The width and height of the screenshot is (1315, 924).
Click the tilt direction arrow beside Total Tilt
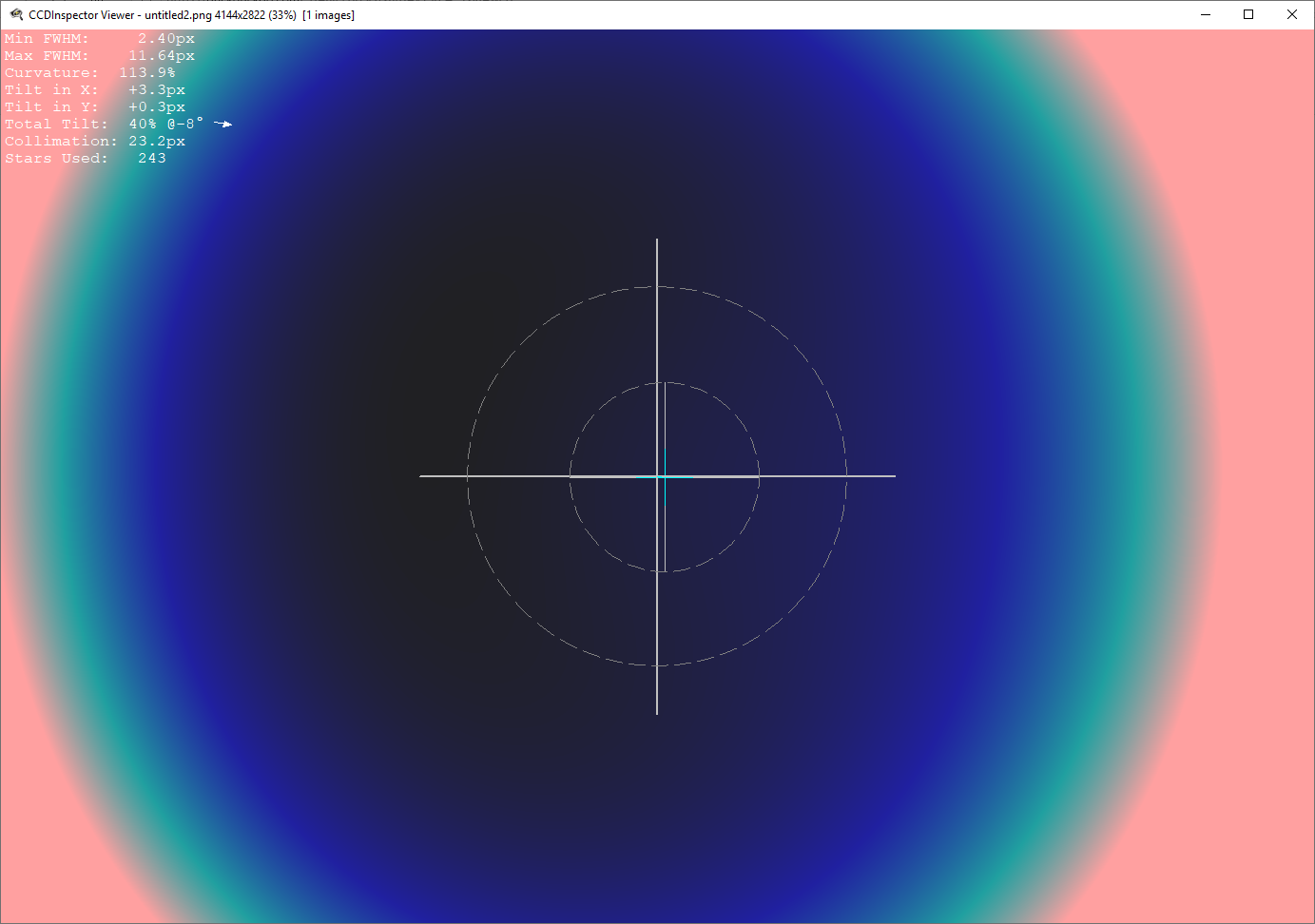pyautogui.click(x=223, y=124)
